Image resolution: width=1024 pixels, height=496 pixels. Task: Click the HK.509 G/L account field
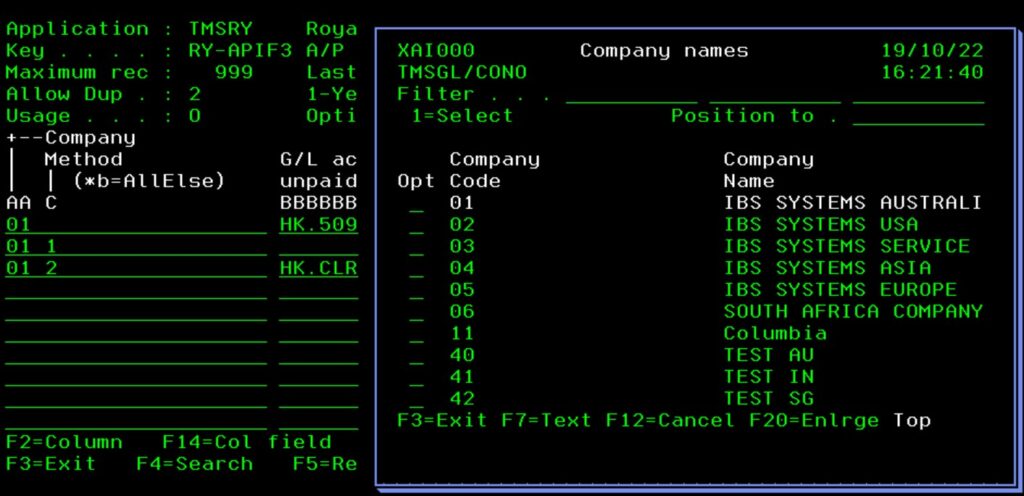[318, 225]
